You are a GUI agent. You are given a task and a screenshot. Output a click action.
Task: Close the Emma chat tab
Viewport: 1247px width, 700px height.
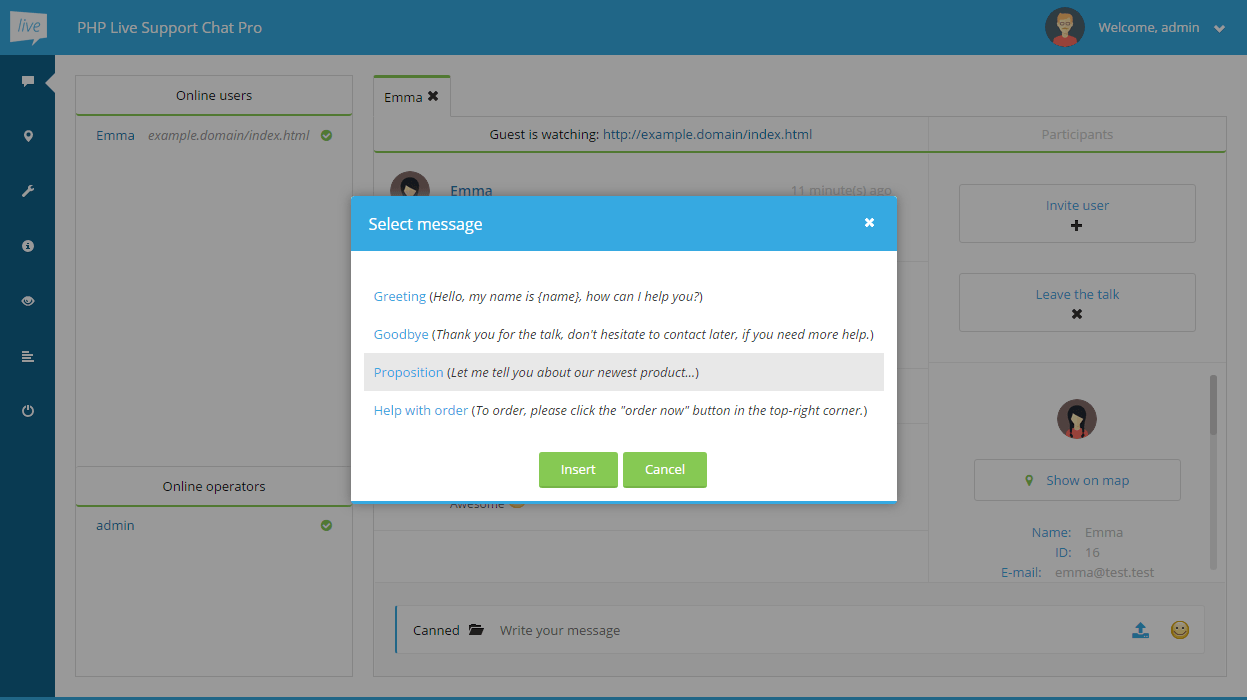point(433,97)
